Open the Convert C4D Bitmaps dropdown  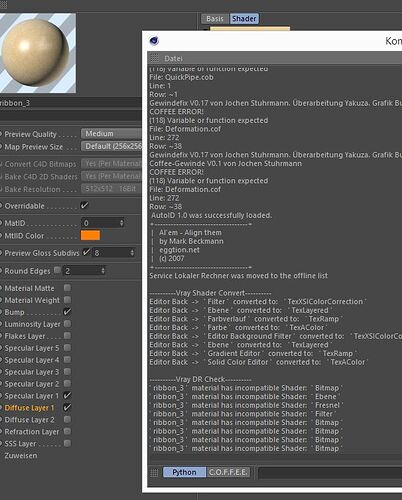click(x=112, y=164)
